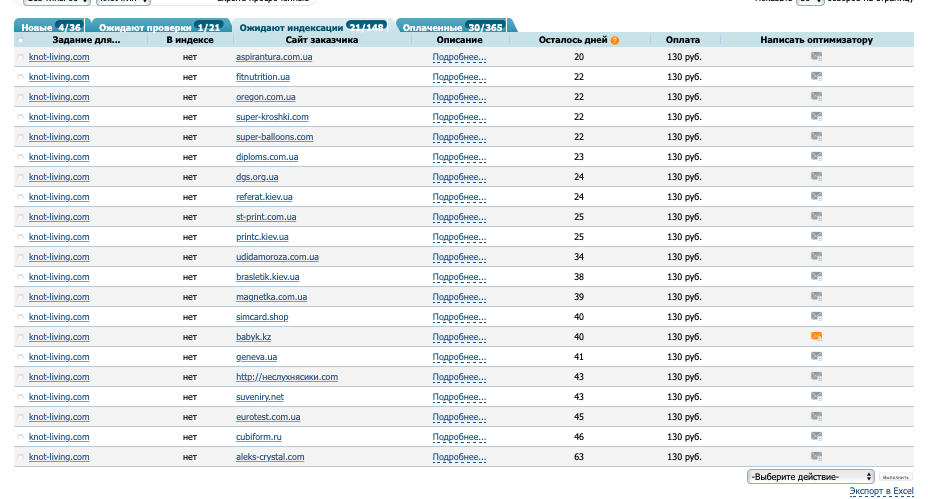Click help icon next to Осталось дней
Screen dimensions: 928x499
click(x=615, y=40)
